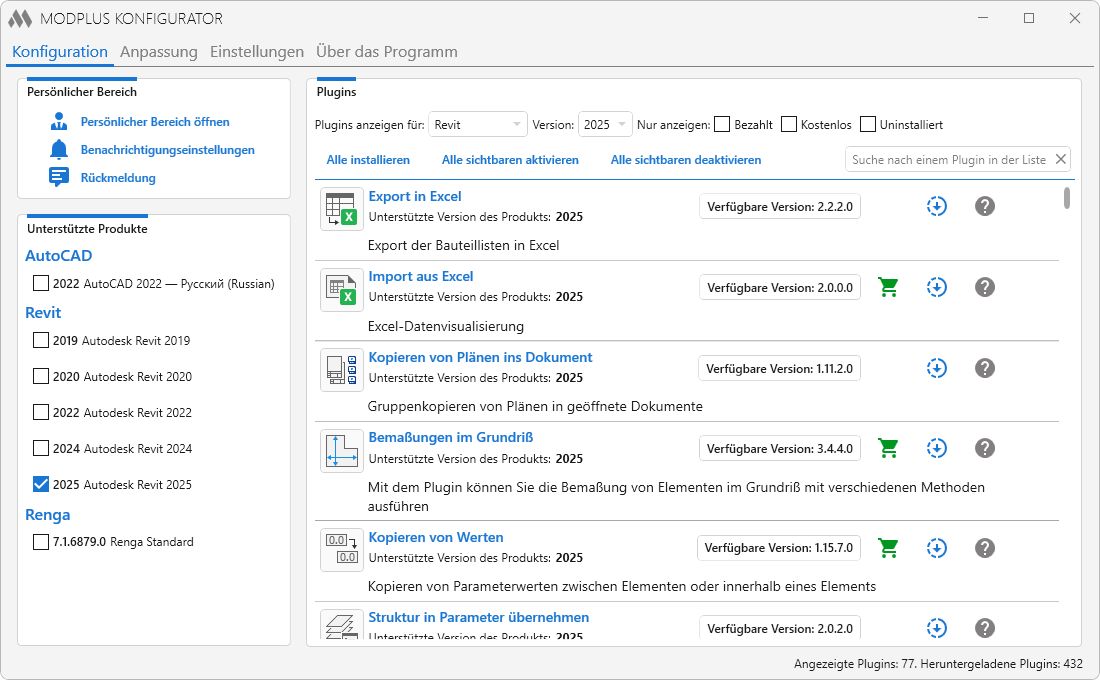This screenshot has height=680, width=1100.
Task: Open the Plugins anzeigen für Revit dropdown
Action: coord(477,124)
